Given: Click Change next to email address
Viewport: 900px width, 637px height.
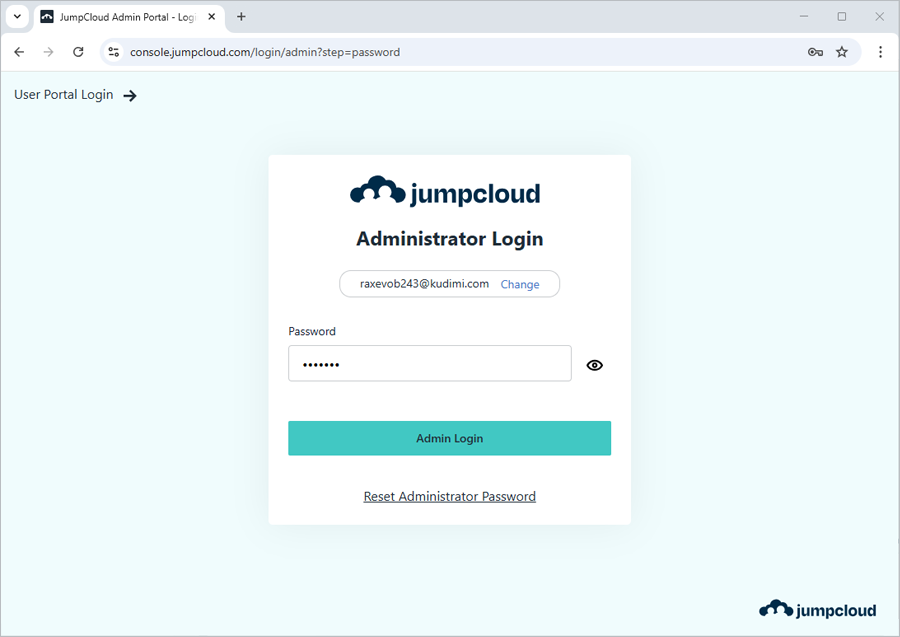Looking at the screenshot, I should (519, 285).
